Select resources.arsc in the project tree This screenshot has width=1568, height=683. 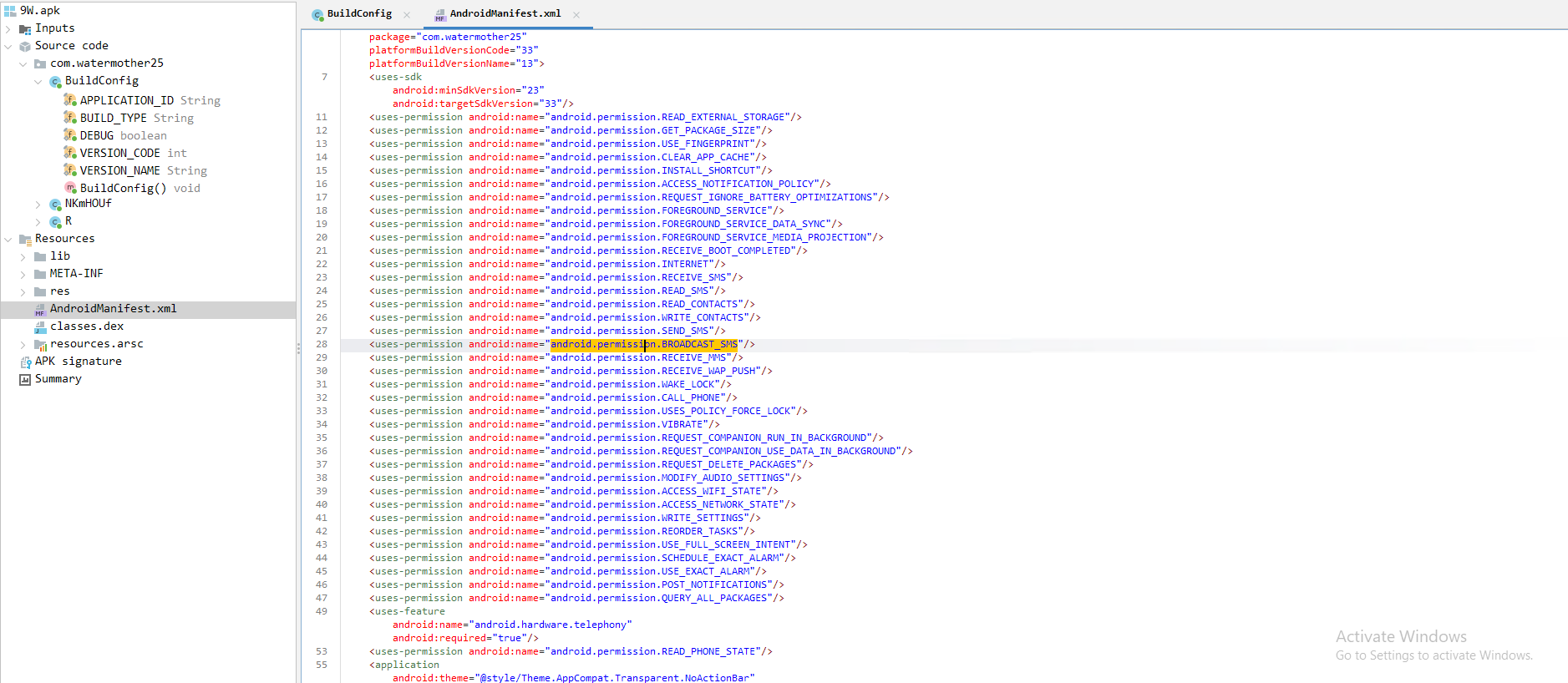click(x=96, y=344)
